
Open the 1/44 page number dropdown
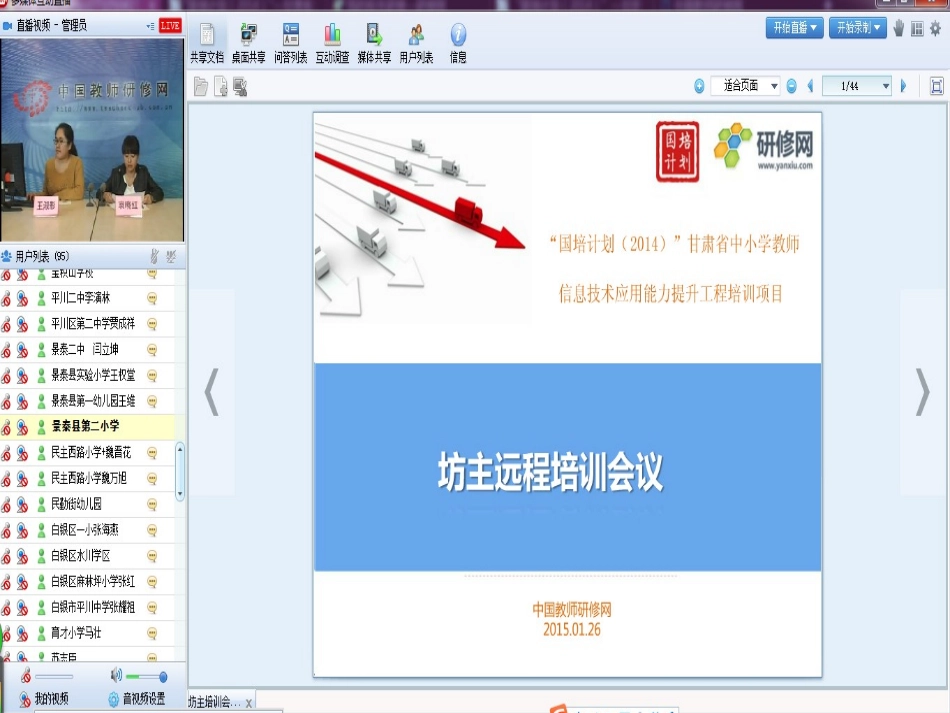857,86
